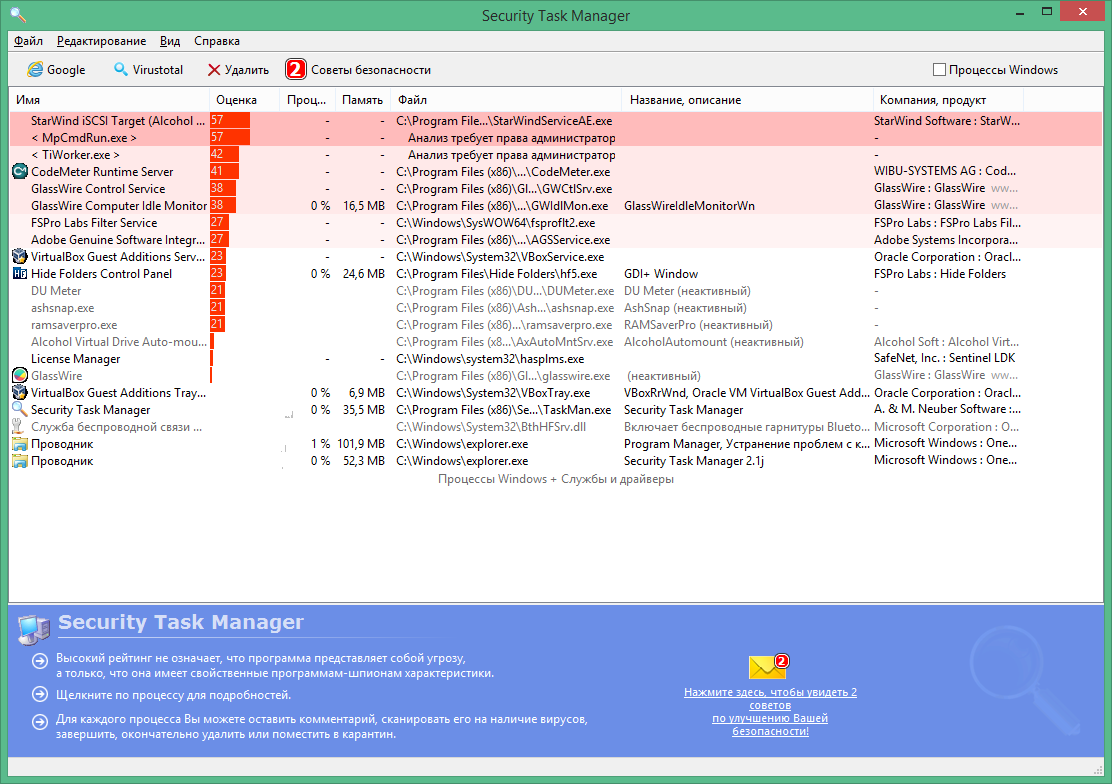Open Google search from the toolbar
This screenshot has width=1112, height=784.
point(58,70)
